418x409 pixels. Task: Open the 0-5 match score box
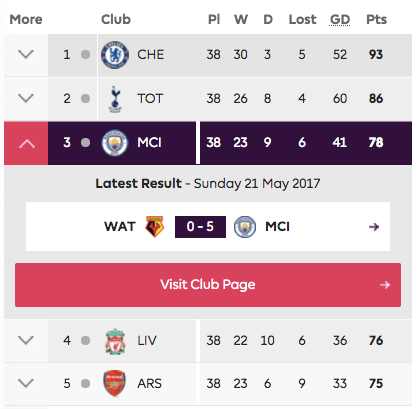click(x=200, y=227)
